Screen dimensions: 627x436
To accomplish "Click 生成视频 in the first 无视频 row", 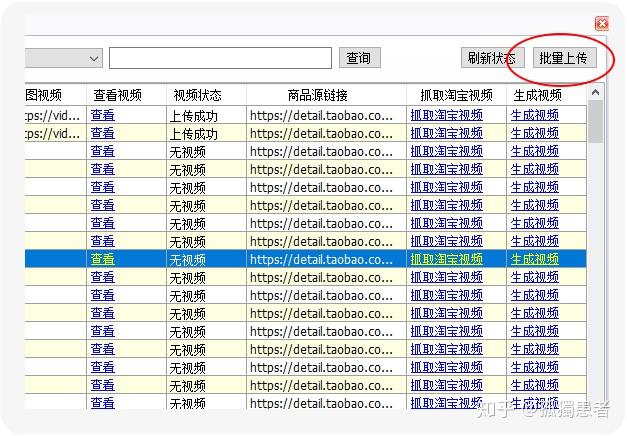I will pyautogui.click(x=534, y=151).
